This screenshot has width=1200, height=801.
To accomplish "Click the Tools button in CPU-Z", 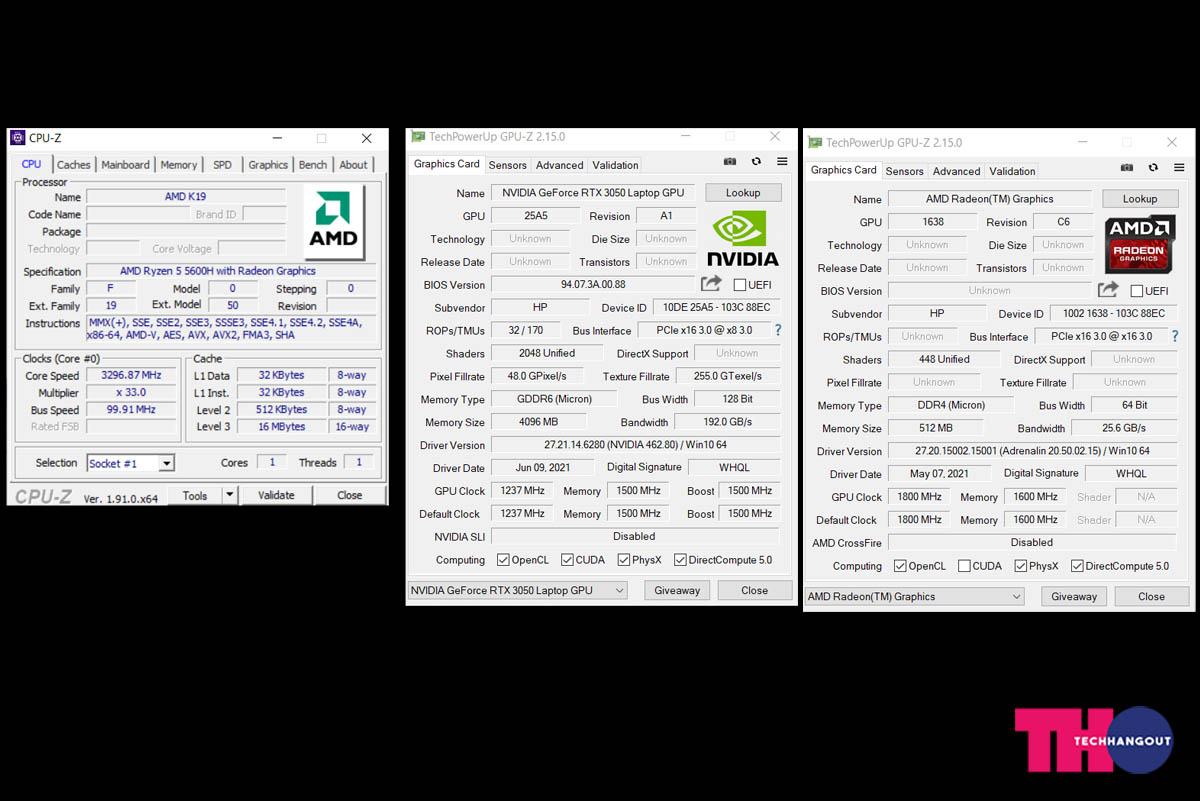I will [195, 495].
